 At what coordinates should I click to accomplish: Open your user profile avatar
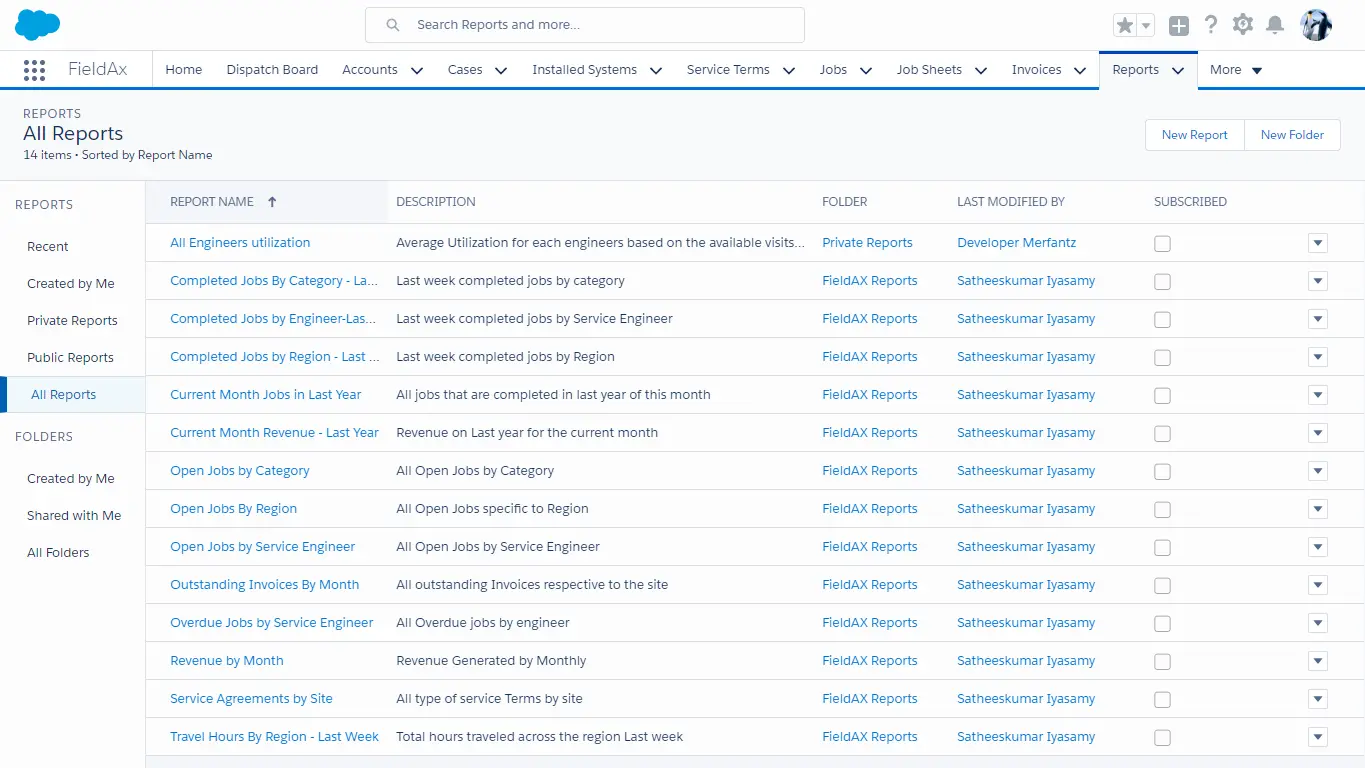[x=1316, y=25]
